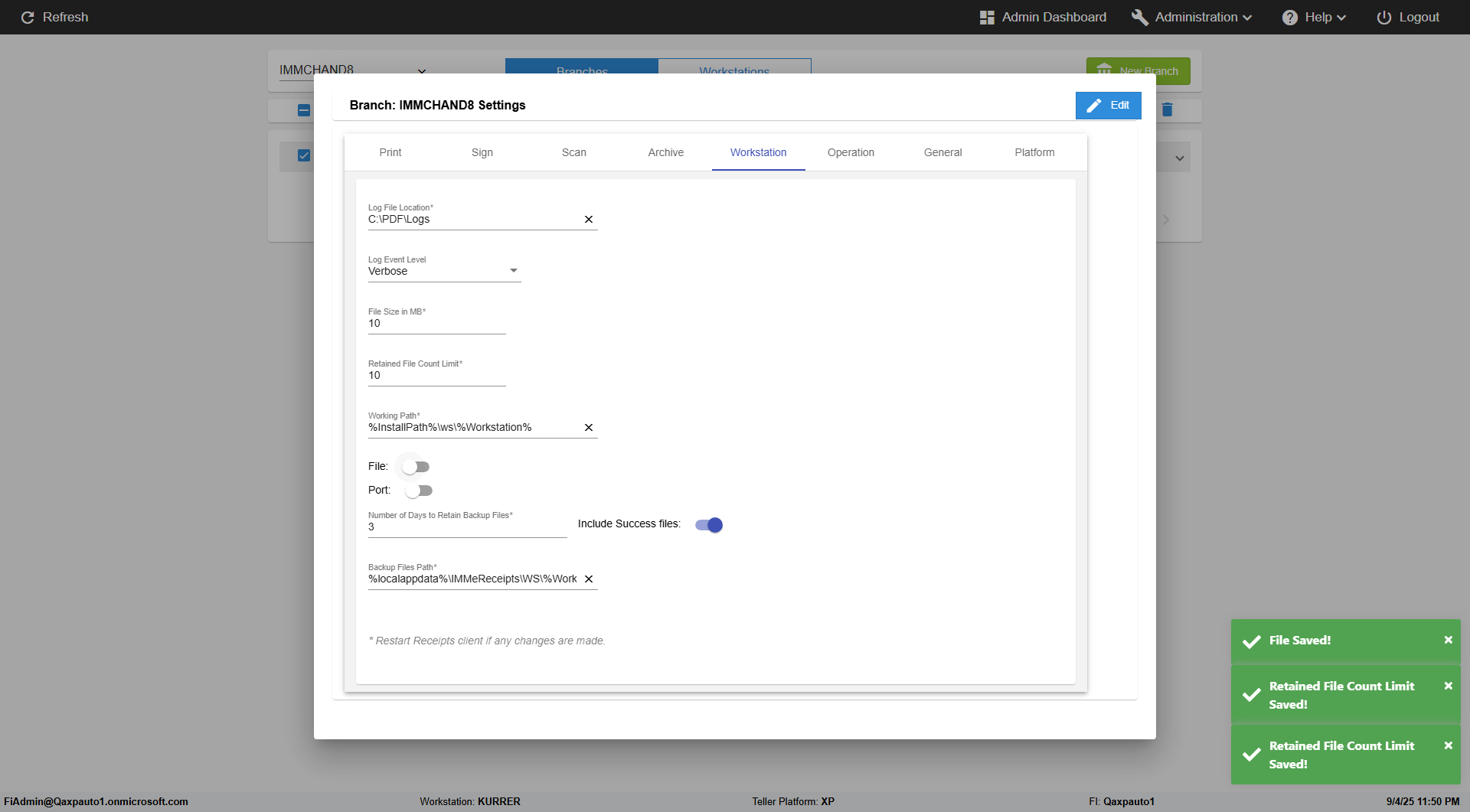
Task: Click the checkmark icon on File Saved toast
Action: click(1252, 641)
